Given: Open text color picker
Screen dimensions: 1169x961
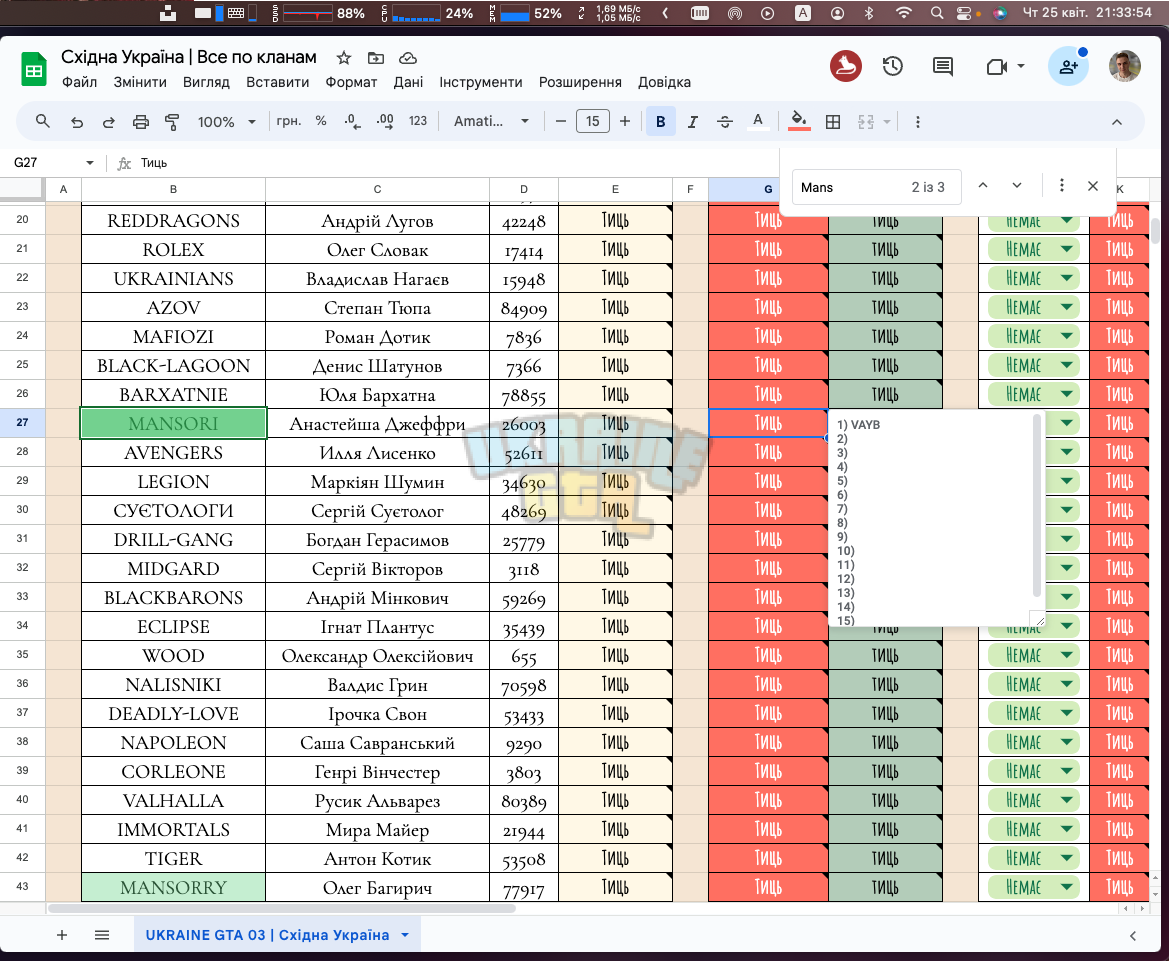Looking at the screenshot, I should 757,122.
